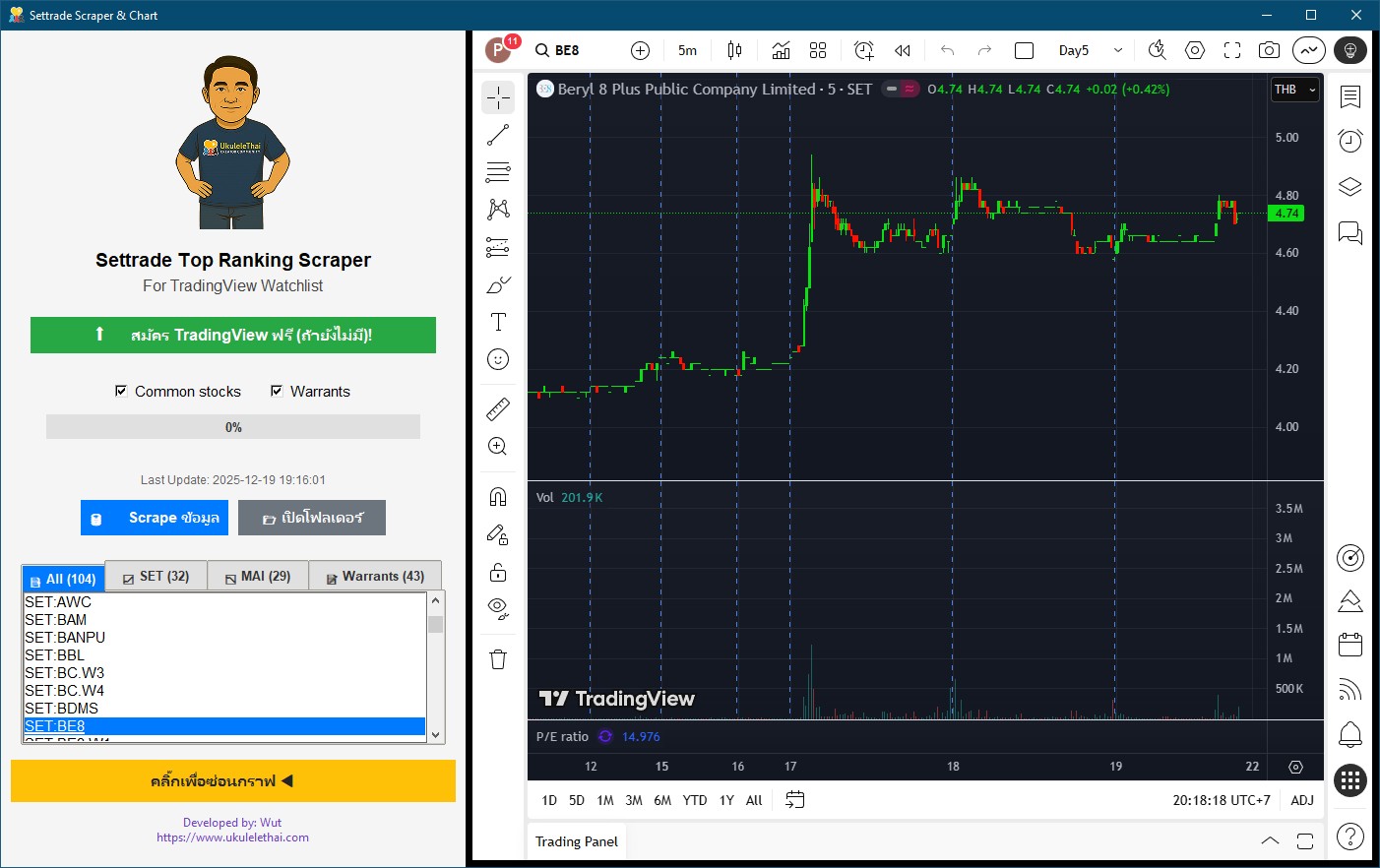Collapse the Trading Panel with the chevron

pos(1270,841)
